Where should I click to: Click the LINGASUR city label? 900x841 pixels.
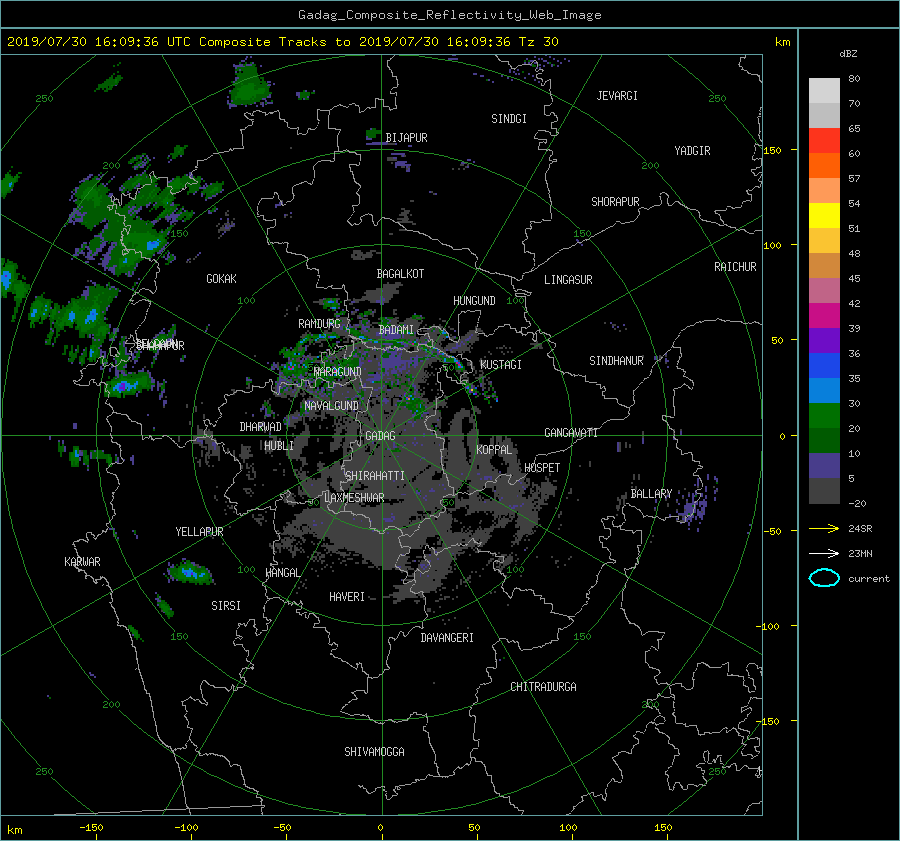568,280
